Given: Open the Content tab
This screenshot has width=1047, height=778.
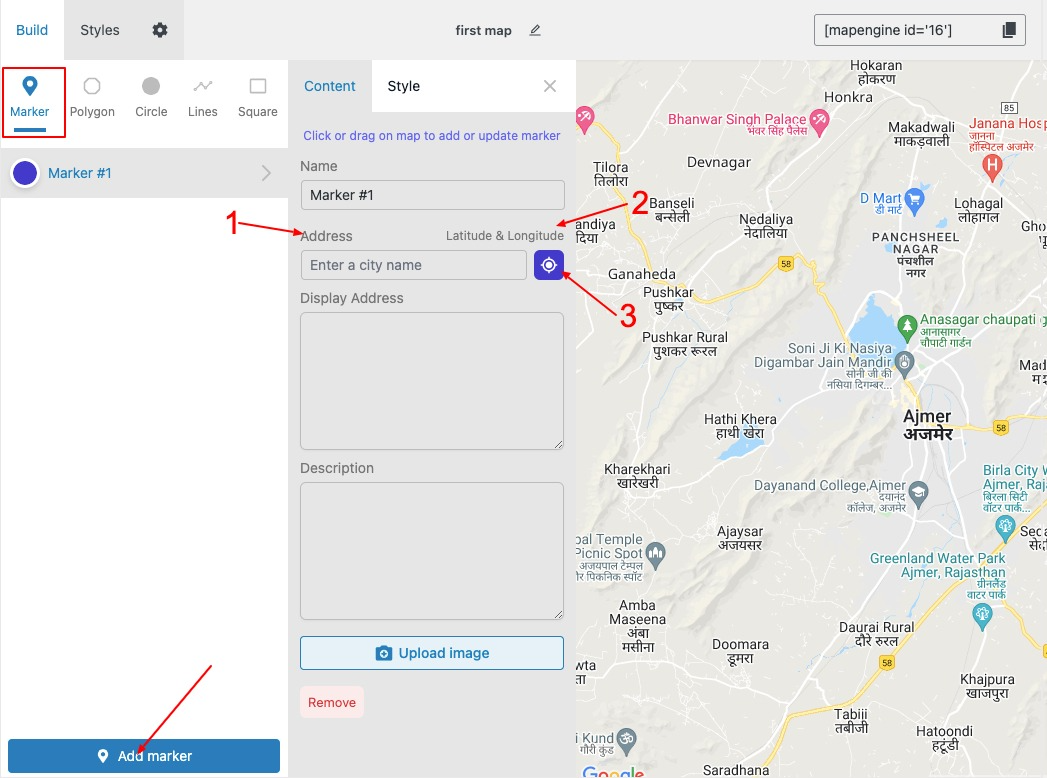Looking at the screenshot, I should coord(330,86).
